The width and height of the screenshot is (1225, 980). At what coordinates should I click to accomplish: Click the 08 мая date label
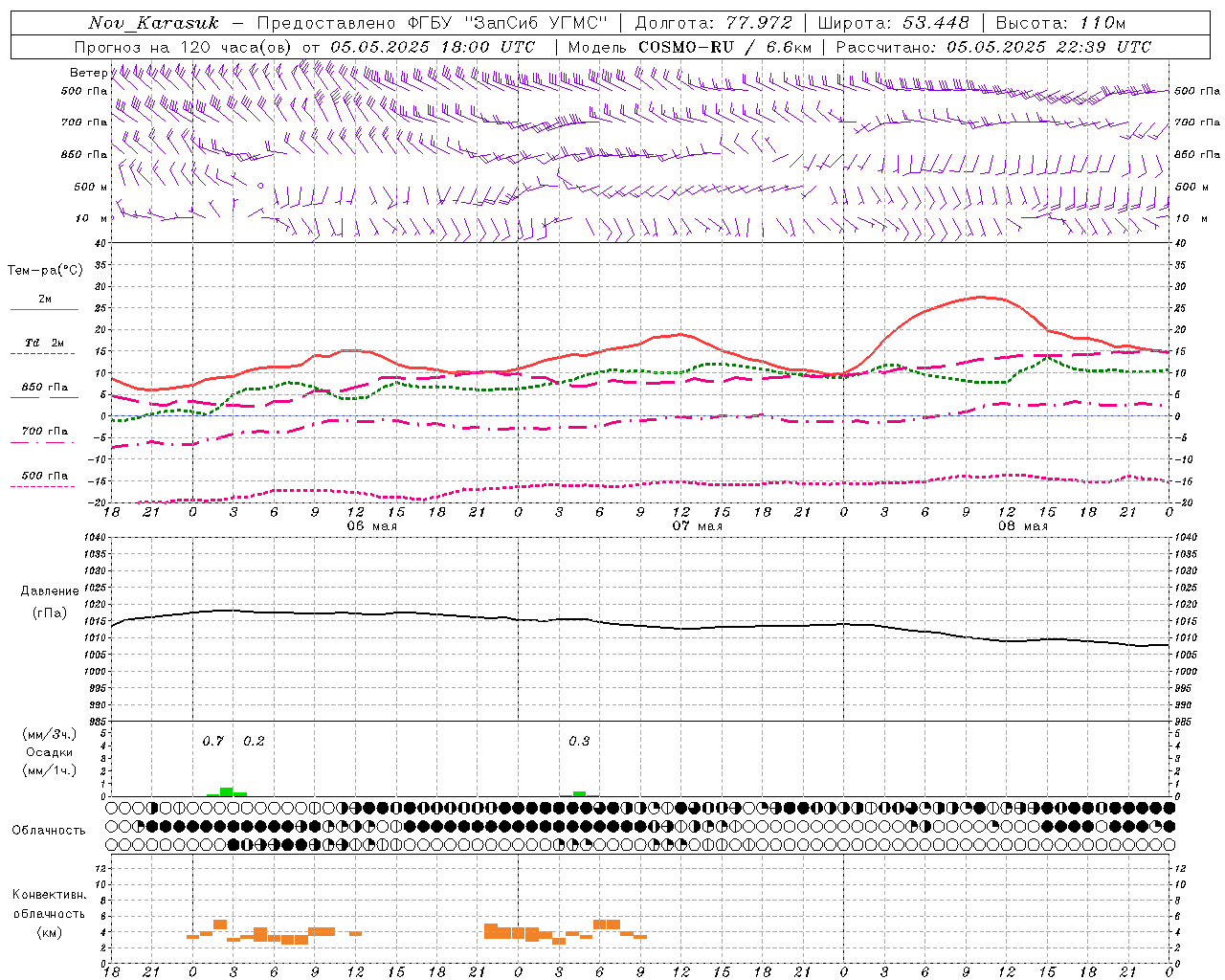click(1022, 526)
